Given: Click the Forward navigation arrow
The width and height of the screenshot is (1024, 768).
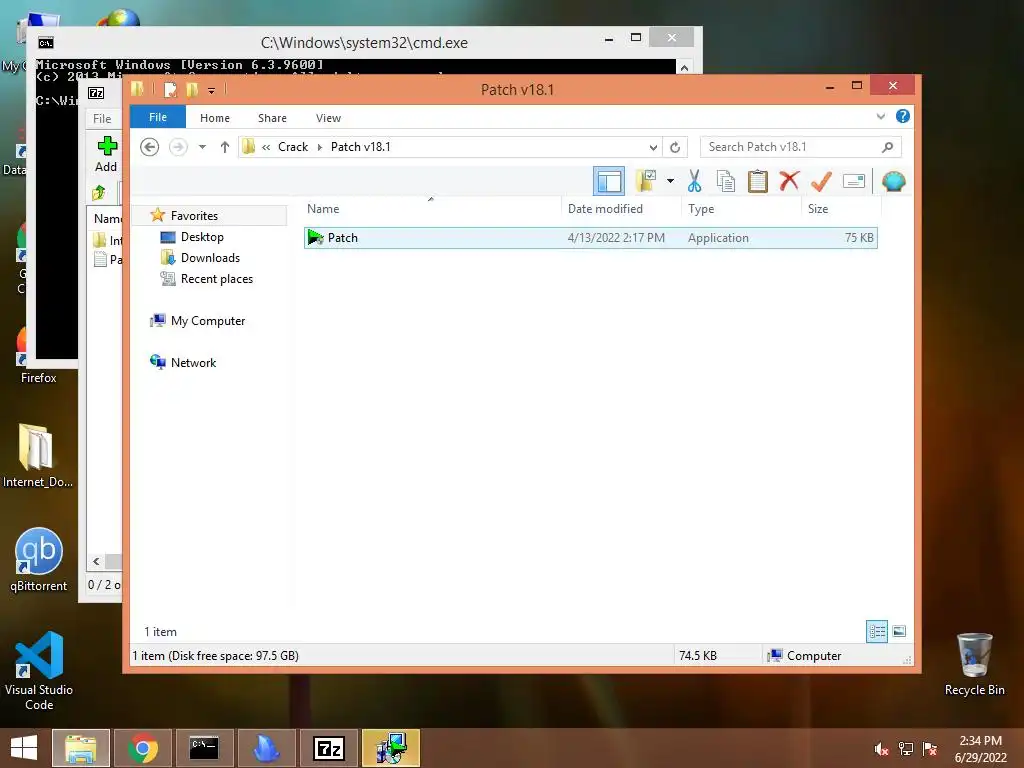Looking at the screenshot, I should pos(178,147).
